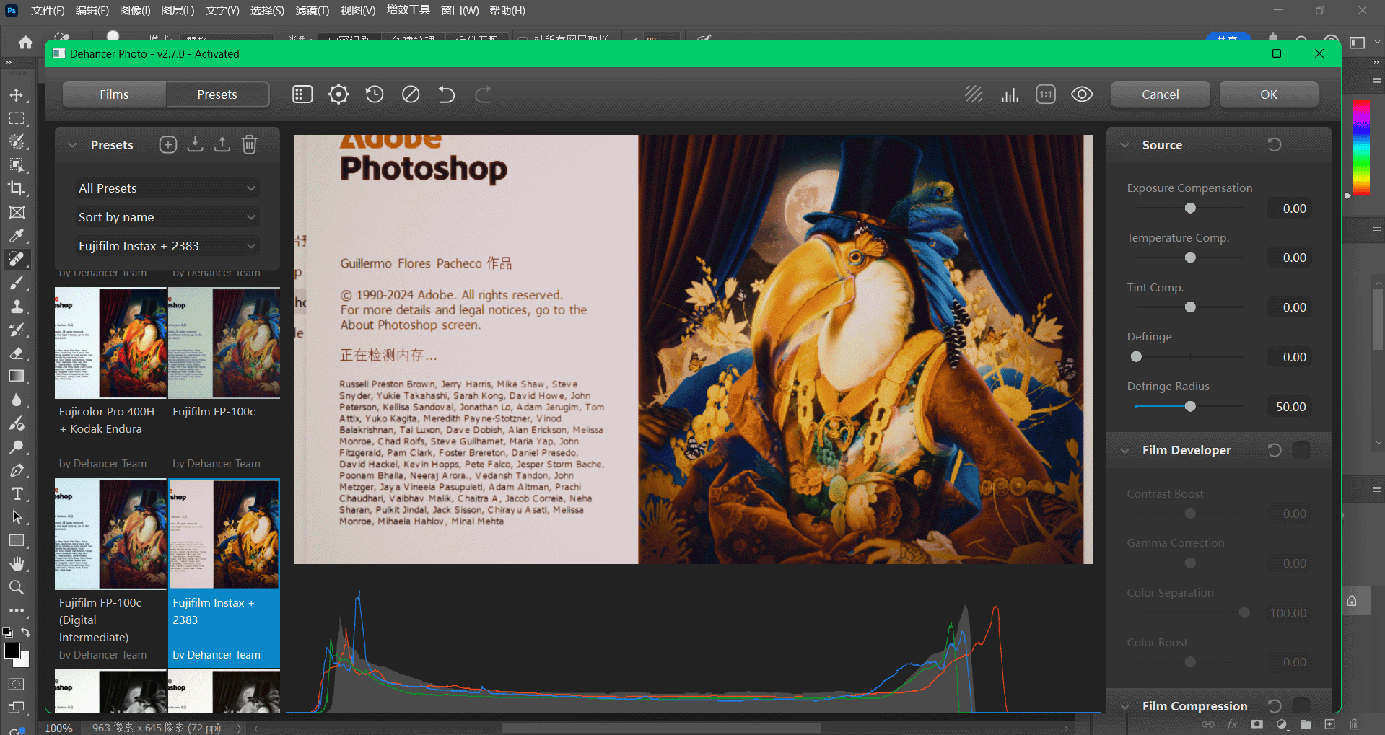Add a new preset with plus icon
Image resolution: width=1385 pixels, height=735 pixels.
pyautogui.click(x=168, y=145)
